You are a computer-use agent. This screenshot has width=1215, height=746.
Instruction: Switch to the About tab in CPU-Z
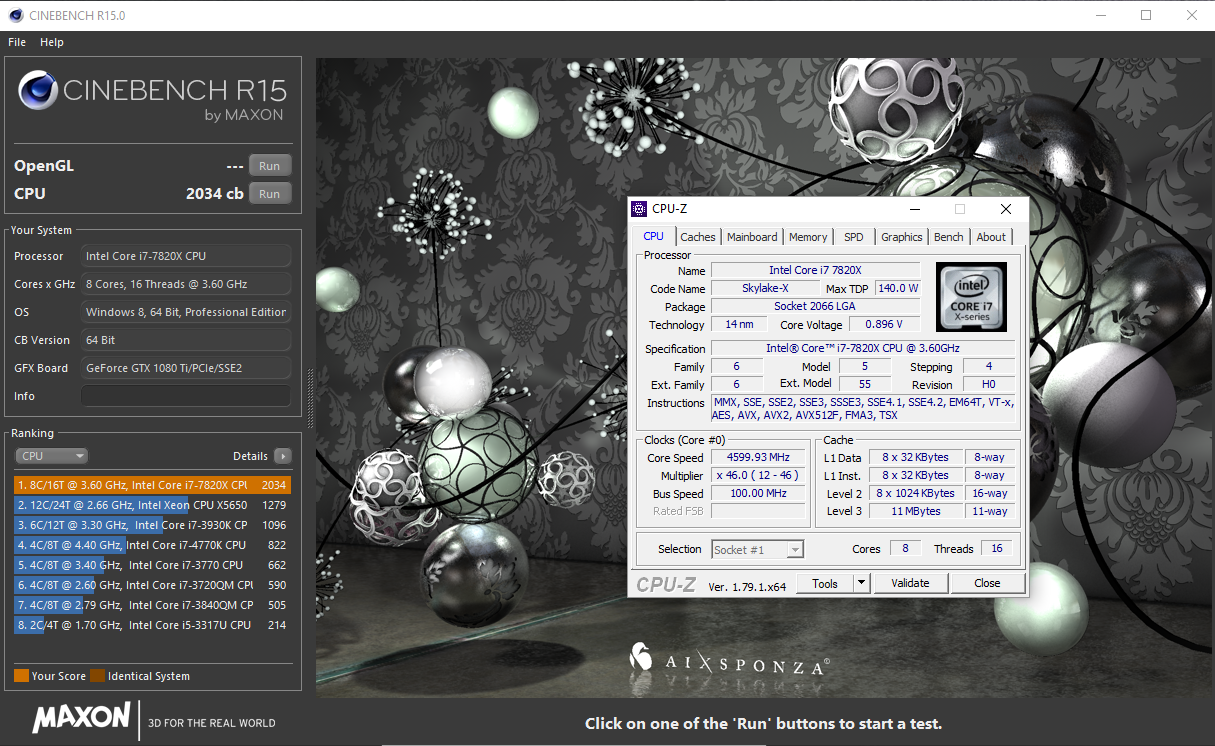point(991,237)
